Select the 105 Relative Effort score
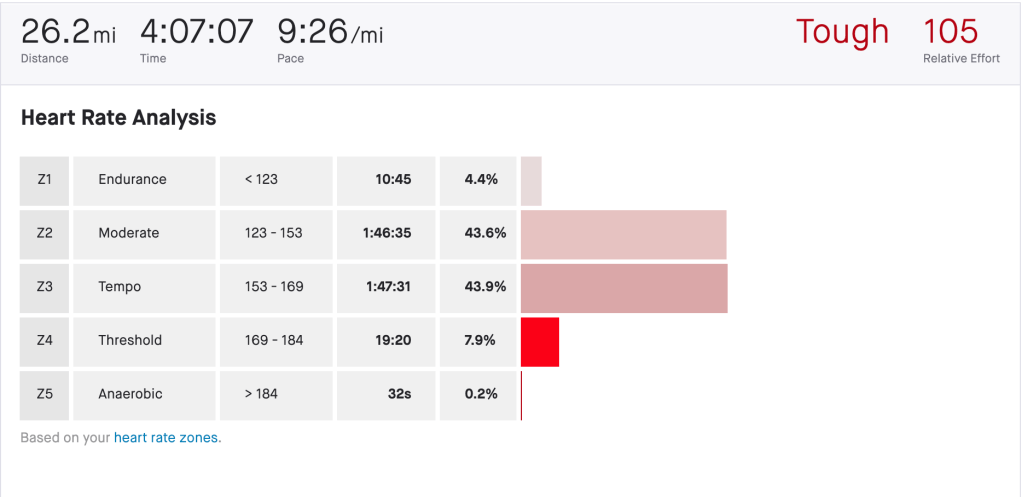 pos(950,32)
